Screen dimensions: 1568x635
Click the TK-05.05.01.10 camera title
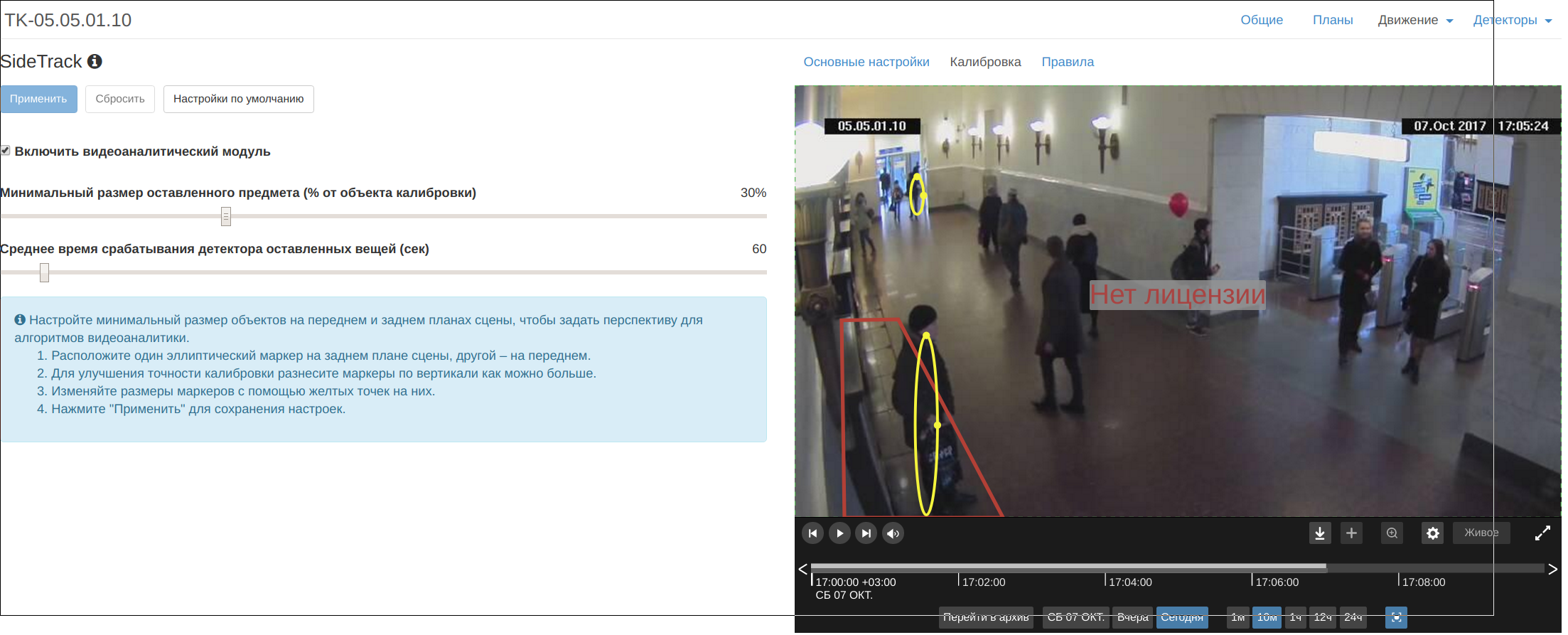[68, 20]
